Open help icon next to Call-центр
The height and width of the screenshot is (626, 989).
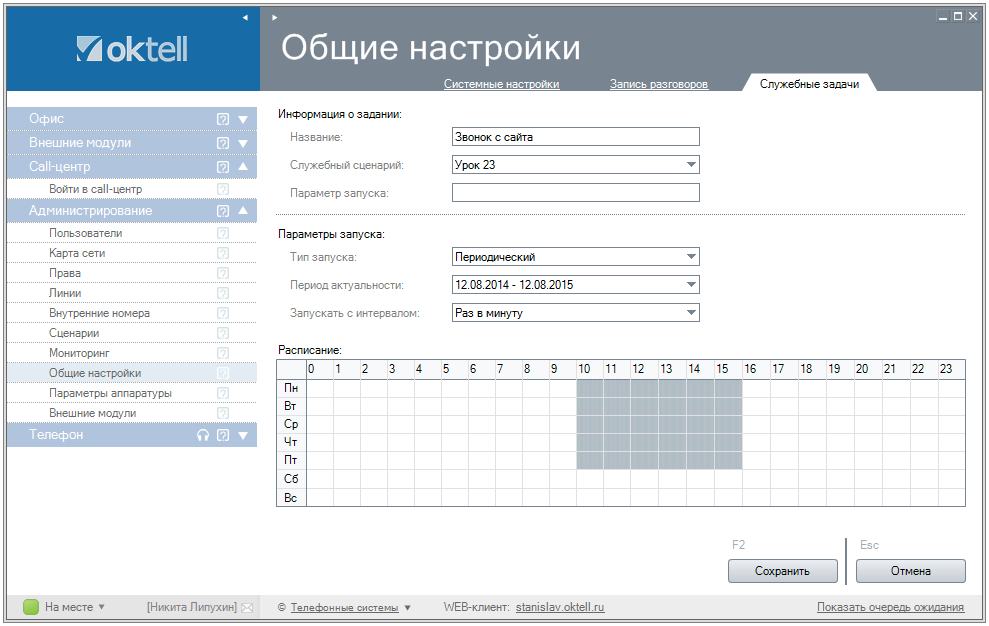223,167
